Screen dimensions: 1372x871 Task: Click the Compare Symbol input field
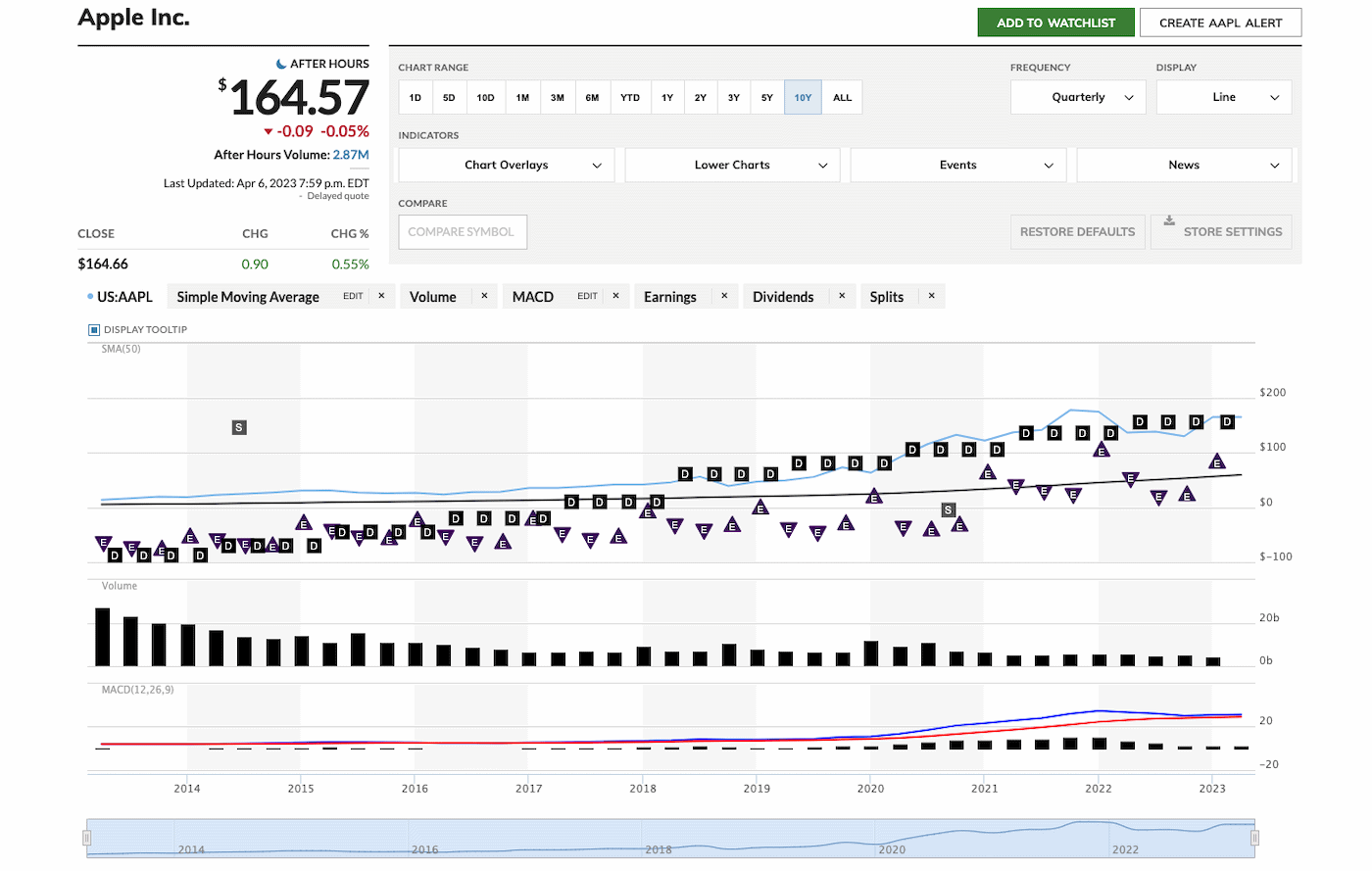pyautogui.click(x=463, y=232)
